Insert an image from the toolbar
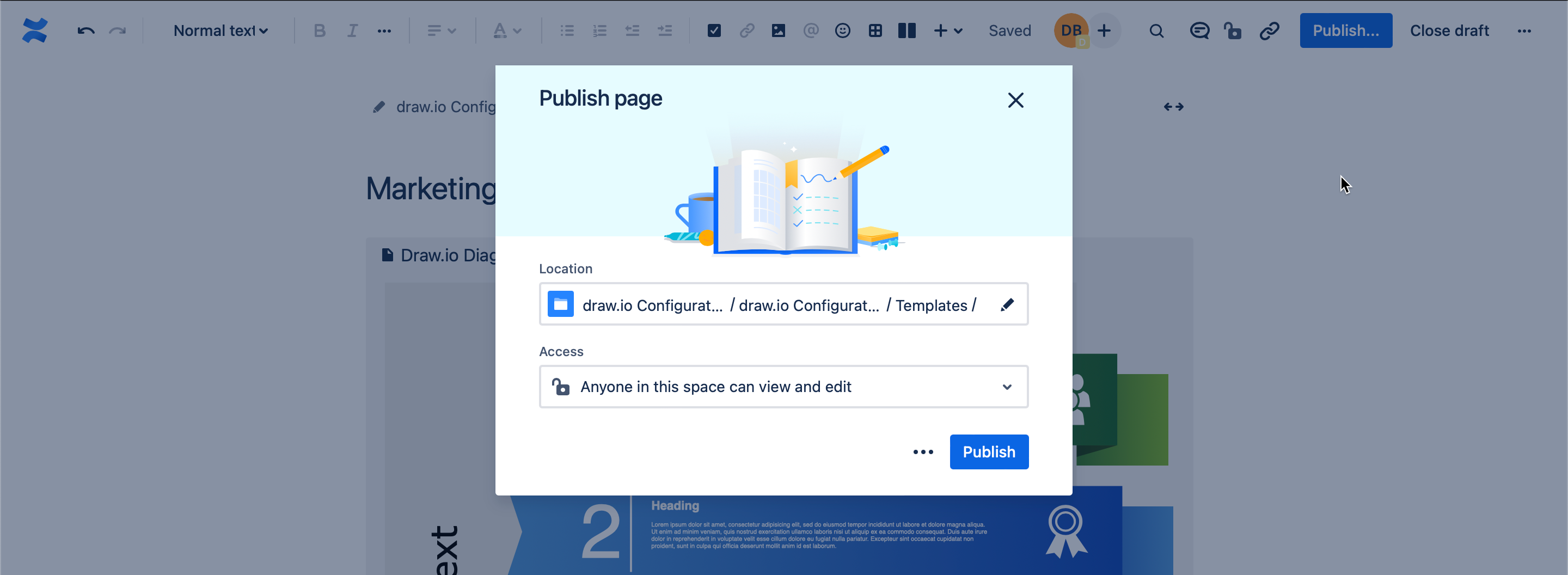The height and width of the screenshot is (575, 1568). tap(779, 30)
